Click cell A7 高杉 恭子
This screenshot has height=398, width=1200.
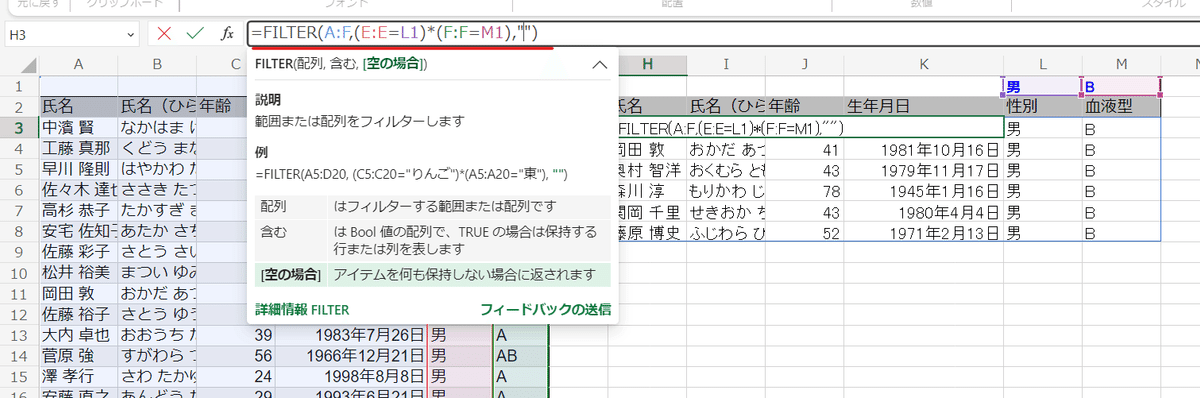[x=78, y=212]
